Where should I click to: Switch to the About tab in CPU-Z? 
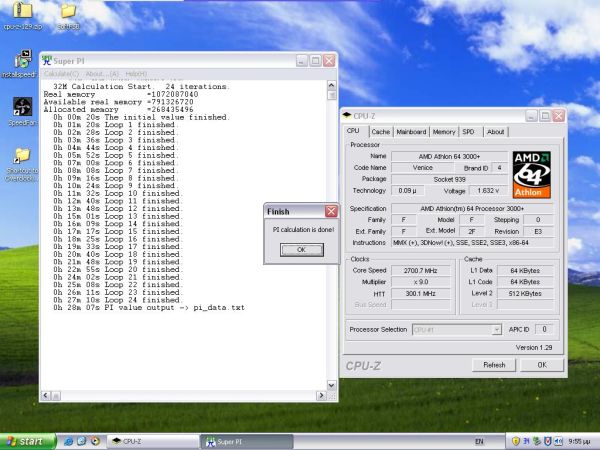[x=496, y=132]
